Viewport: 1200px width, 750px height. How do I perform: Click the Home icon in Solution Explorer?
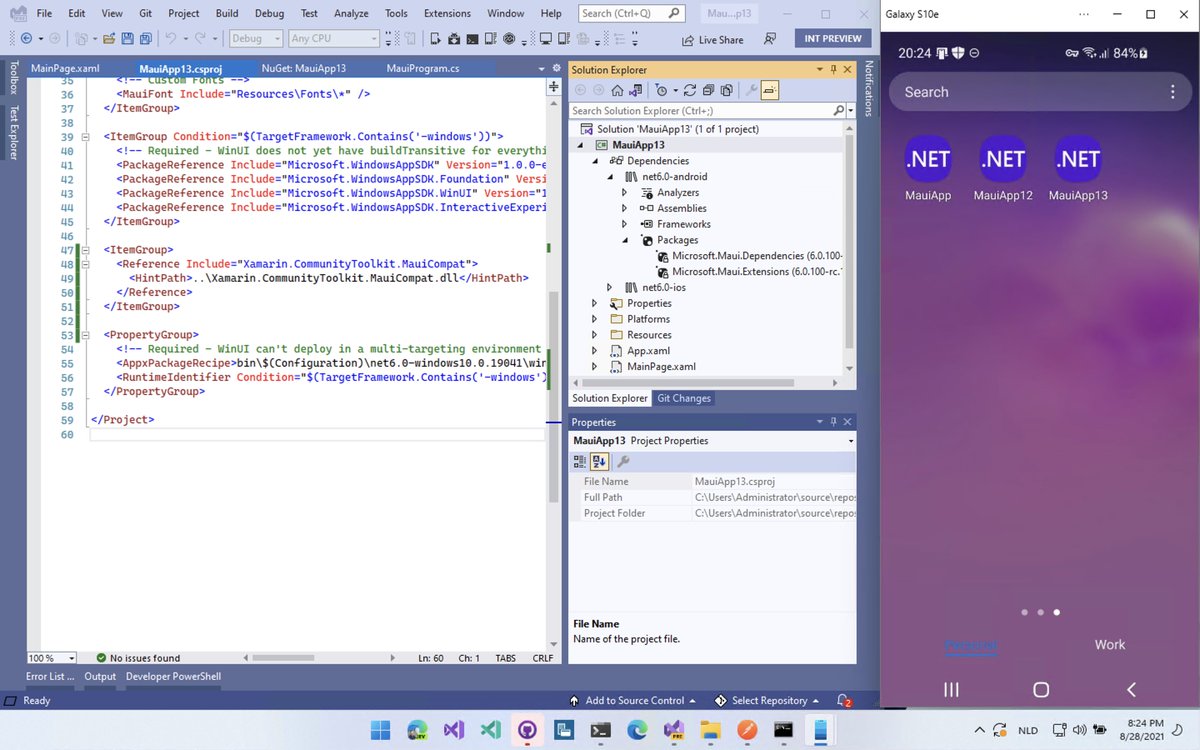tap(619, 90)
